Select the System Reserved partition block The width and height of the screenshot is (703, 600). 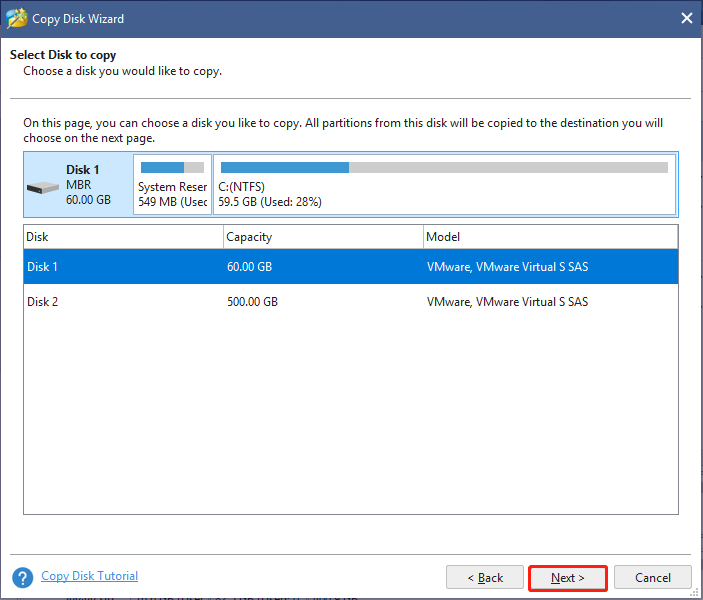pyautogui.click(x=172, y=185)
